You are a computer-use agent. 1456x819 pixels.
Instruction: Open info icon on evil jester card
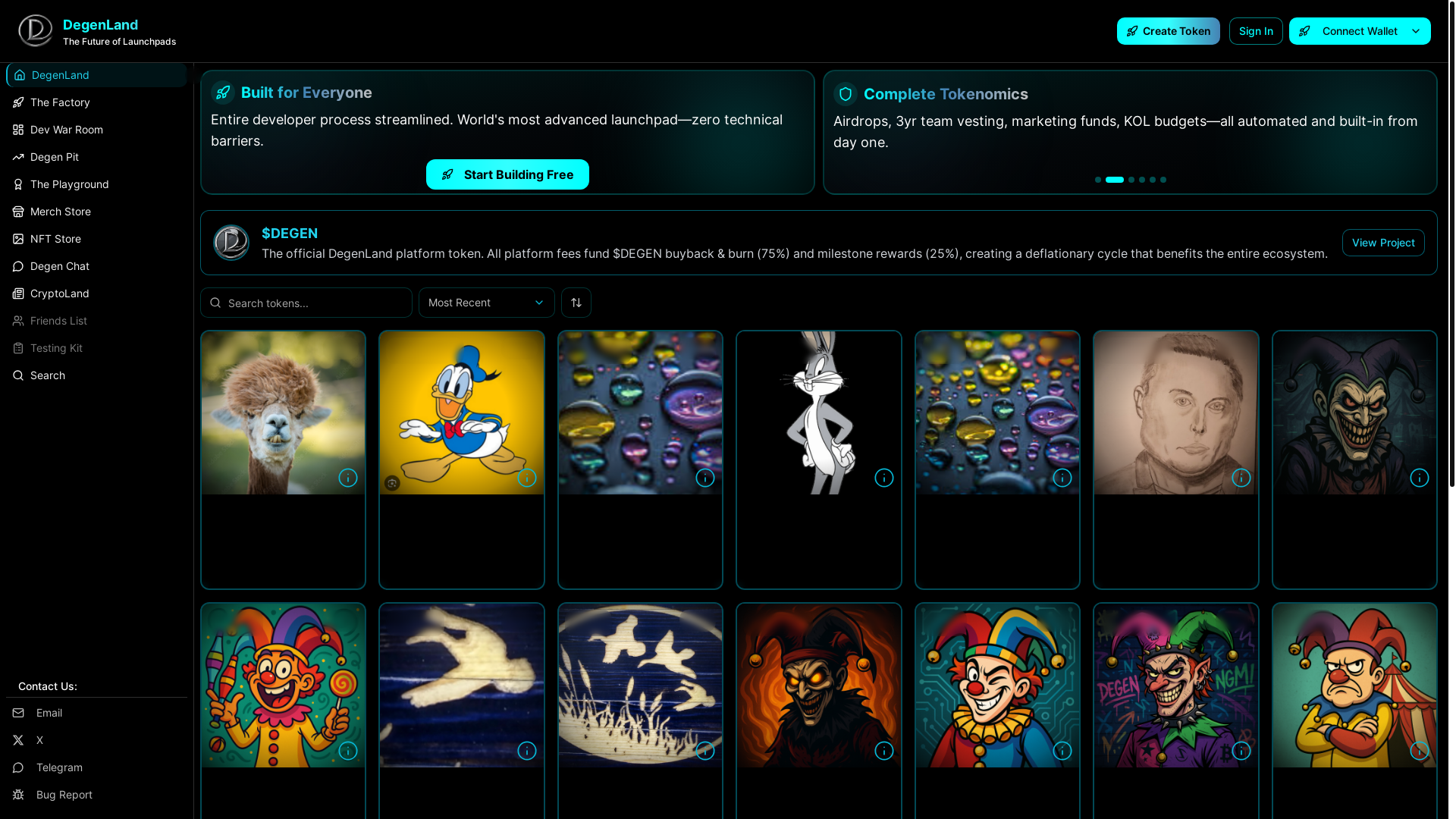point(1420,478)
